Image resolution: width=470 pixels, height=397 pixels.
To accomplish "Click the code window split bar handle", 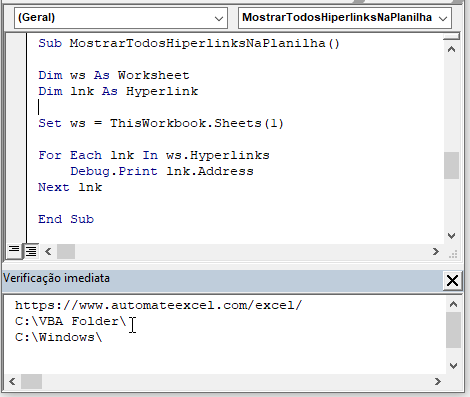I will coord(451,36).
